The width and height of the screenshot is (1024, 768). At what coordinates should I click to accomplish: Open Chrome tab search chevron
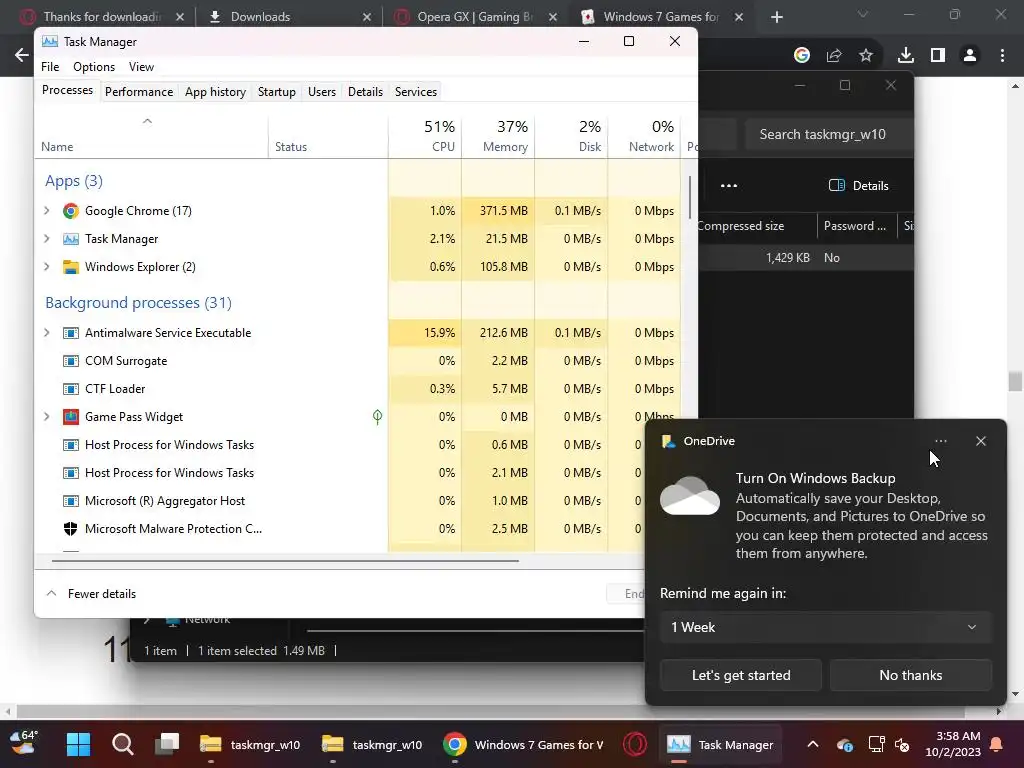[x=863, y=14]
